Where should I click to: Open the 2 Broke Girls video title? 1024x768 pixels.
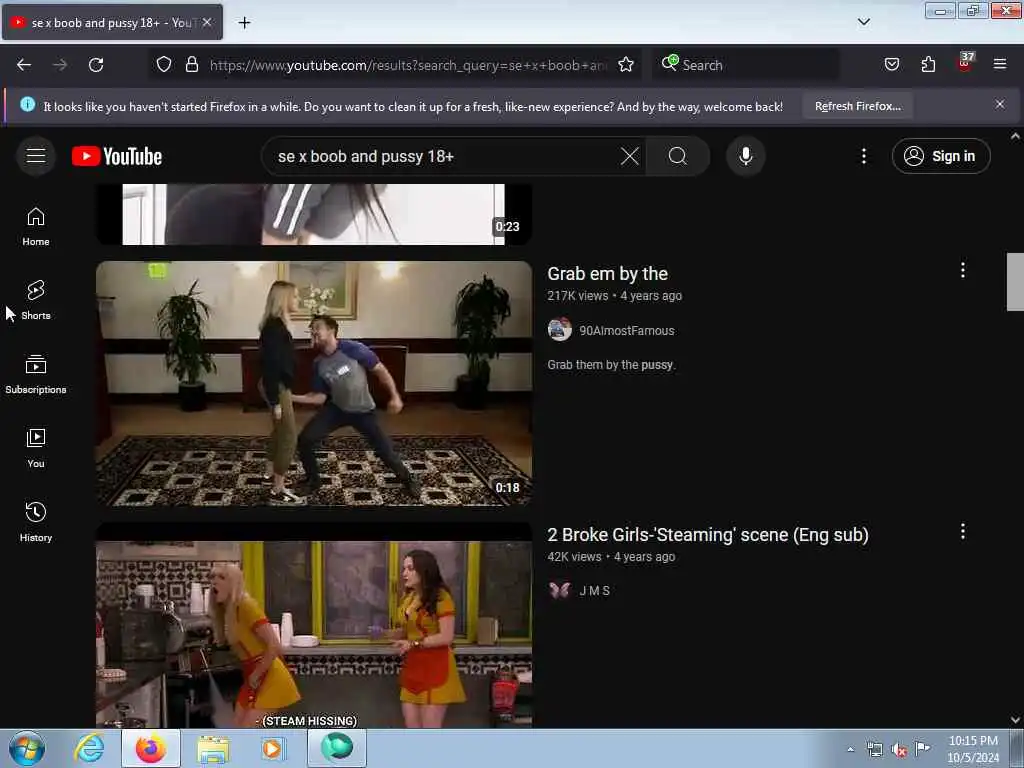(x=708, y=535)
